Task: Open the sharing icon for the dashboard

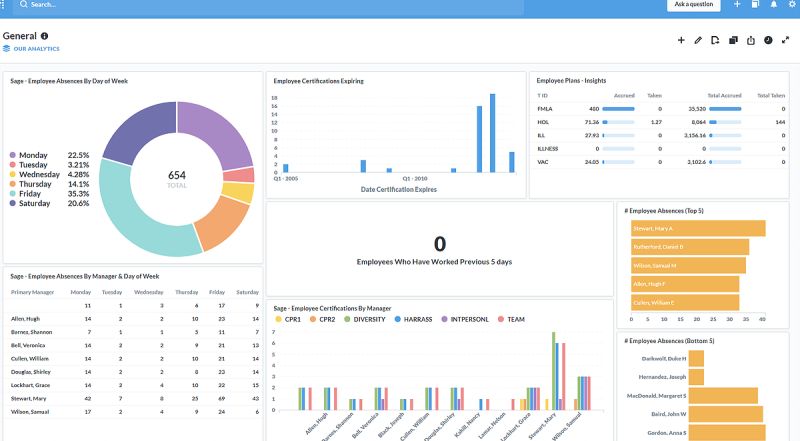Action: click(x=751, y=40)
